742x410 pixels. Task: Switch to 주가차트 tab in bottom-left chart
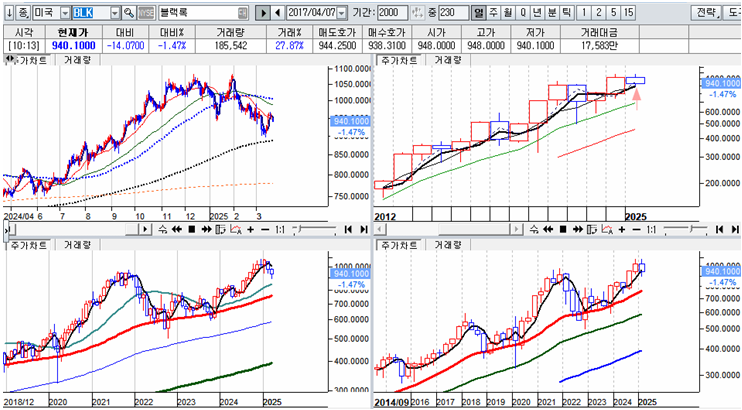click(28, 245)
